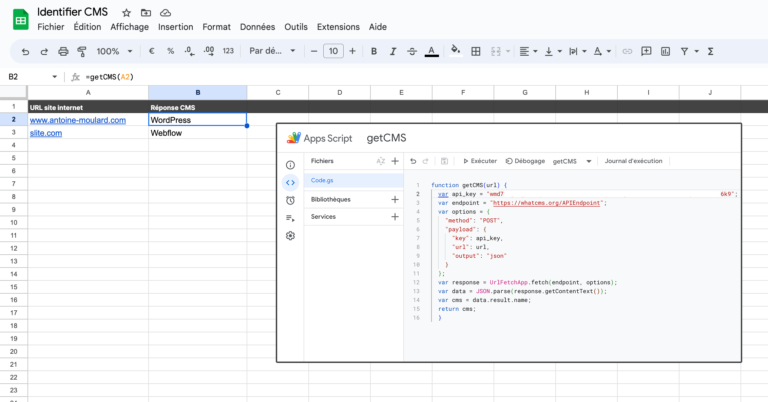Image resolution: width=768 pixels, height=402 pixels.
Task: Open Apps Script project settings gear
Action: 290,235
